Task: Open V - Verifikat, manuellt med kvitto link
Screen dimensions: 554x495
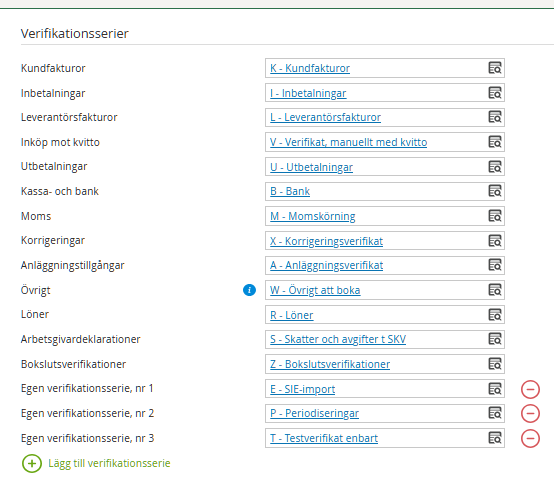Action: pyautogui.click(x=349, y=142)
